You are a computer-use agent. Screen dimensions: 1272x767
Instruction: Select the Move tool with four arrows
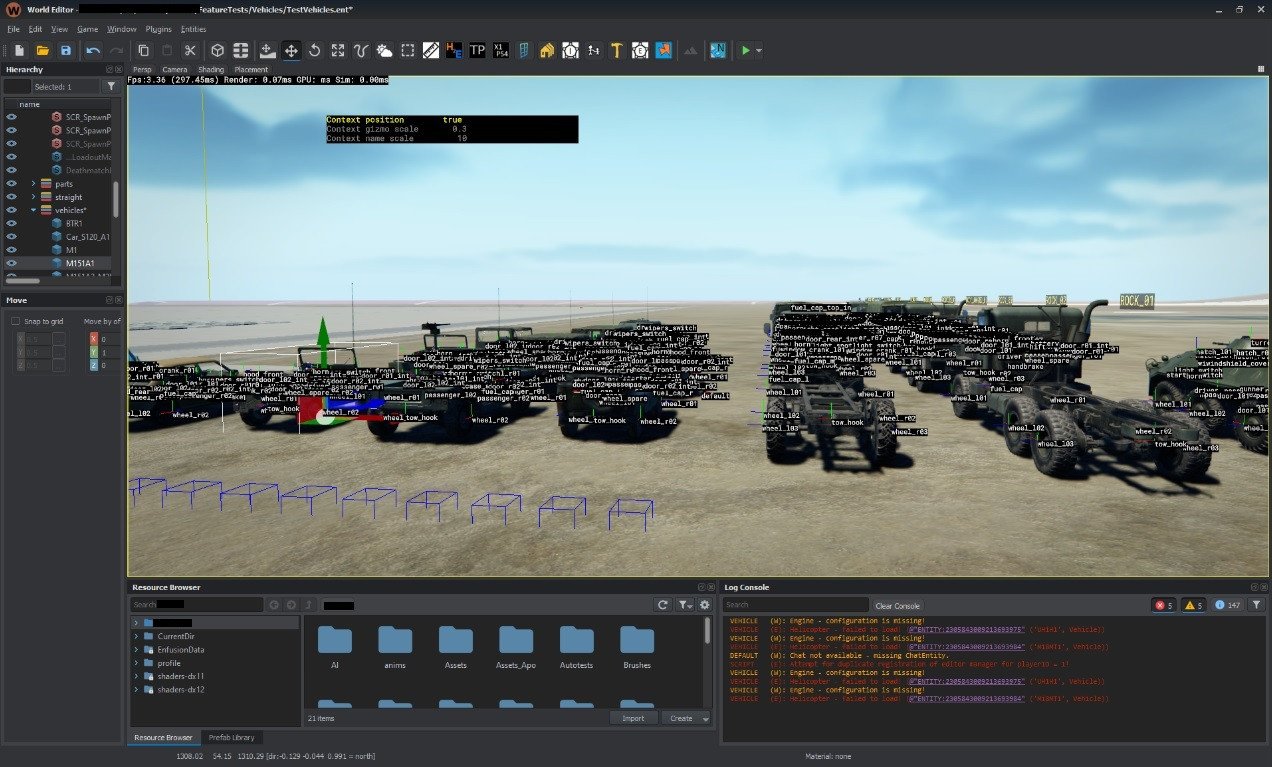click(x=291, y=50)
